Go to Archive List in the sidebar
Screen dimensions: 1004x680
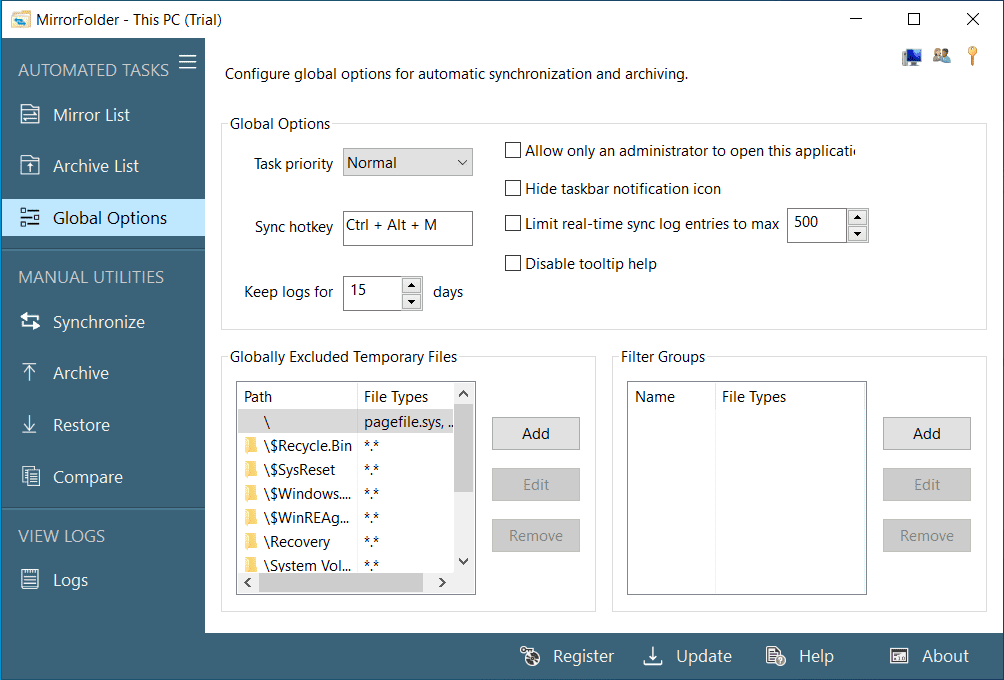tap(95, 166)
